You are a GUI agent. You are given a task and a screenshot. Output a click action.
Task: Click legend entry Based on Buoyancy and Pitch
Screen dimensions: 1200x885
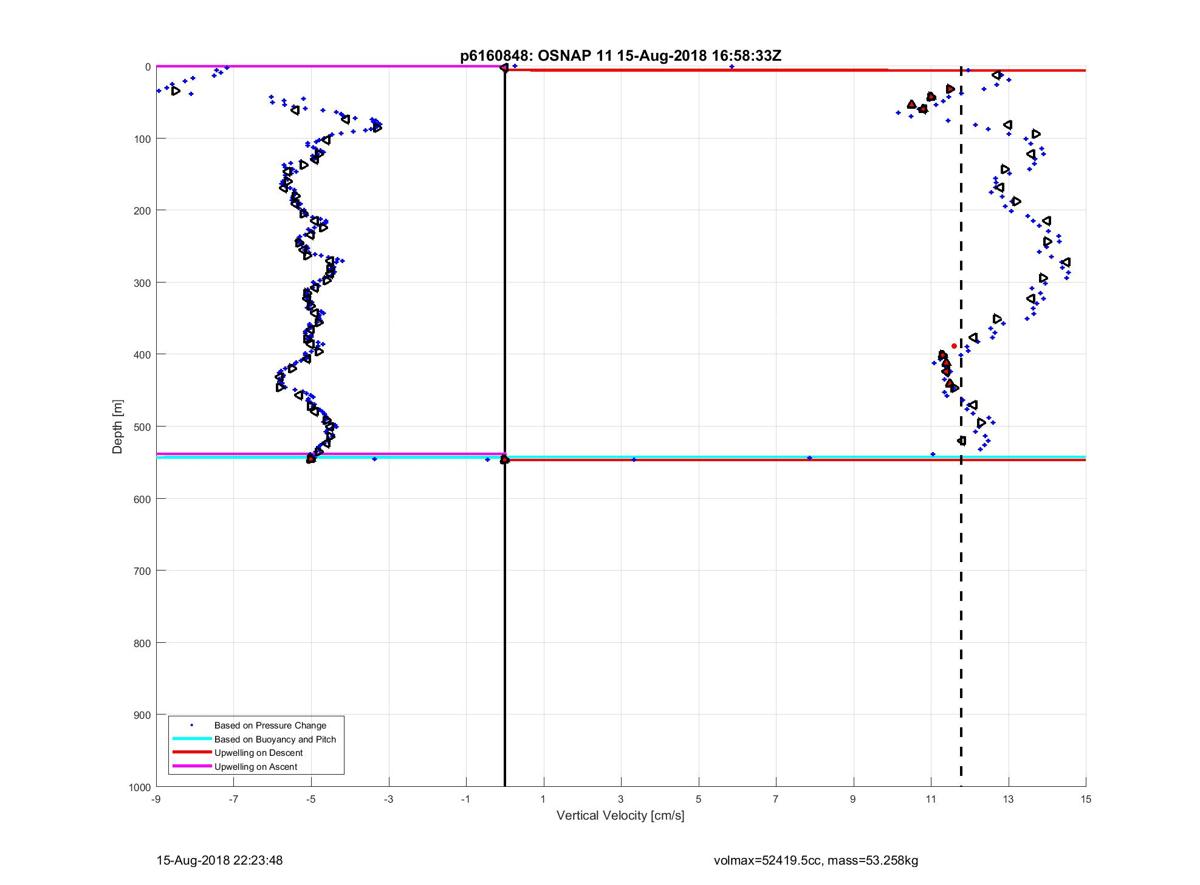pos(275,739)
